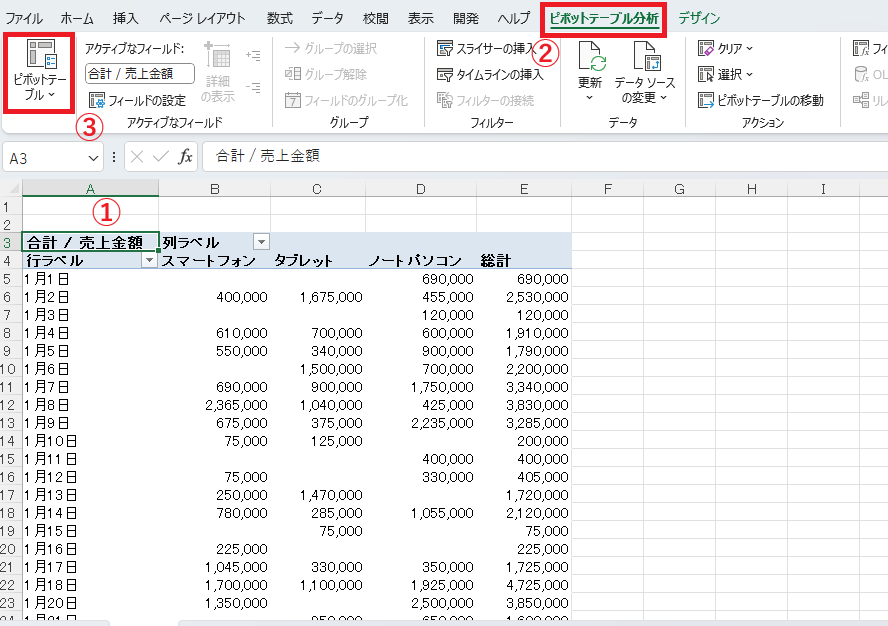The height and width of the screenshot is (626, 888).
Task: Open the ピボットテーブル dropdown button
Action: (x=39, y=72)
